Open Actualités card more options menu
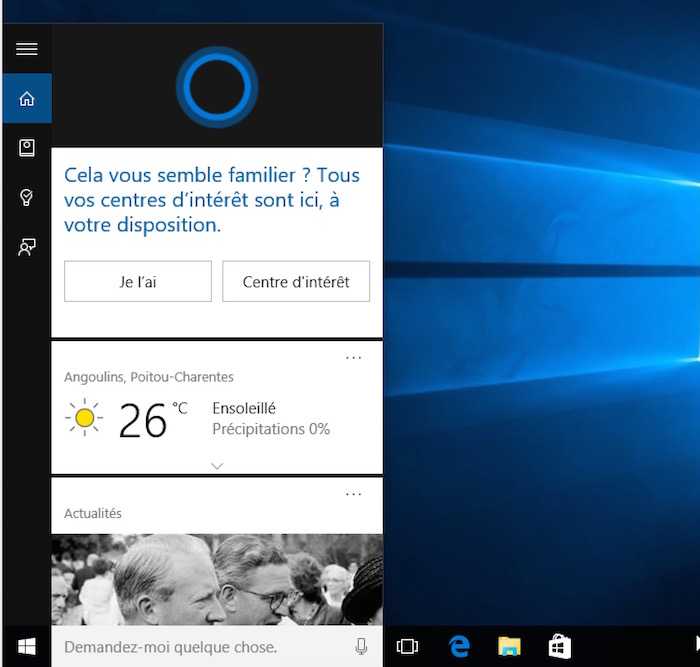700x667 pixels. click(353, 493)
